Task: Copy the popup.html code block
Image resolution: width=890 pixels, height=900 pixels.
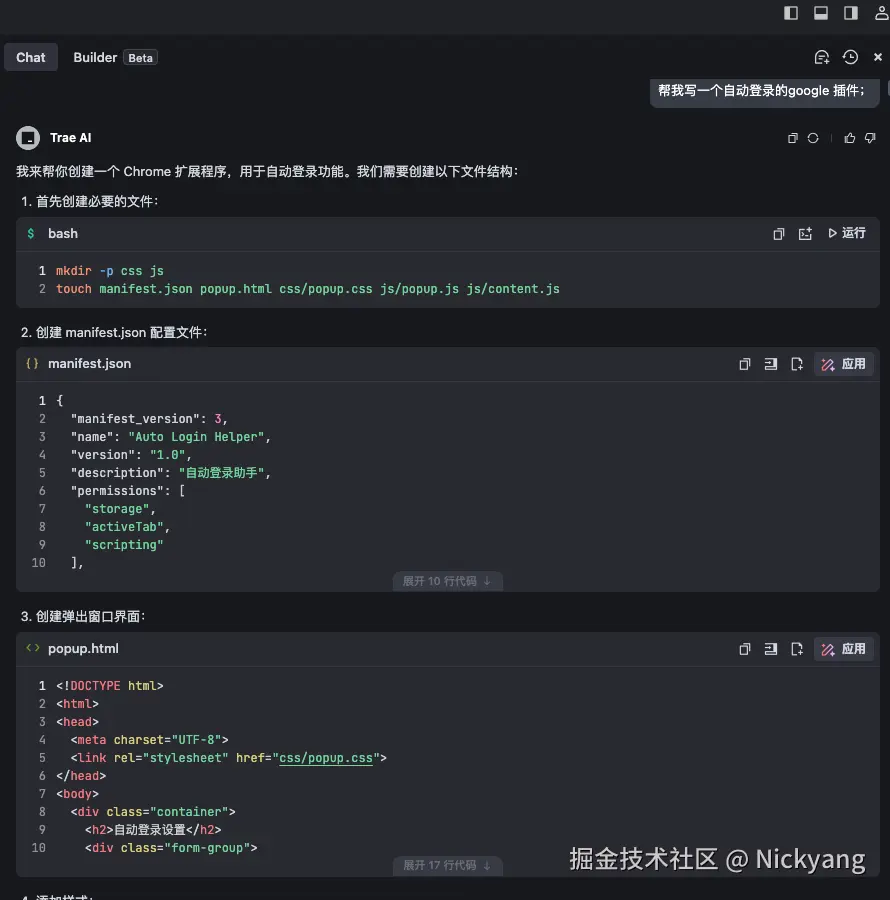Action: (x=744, y=649)
